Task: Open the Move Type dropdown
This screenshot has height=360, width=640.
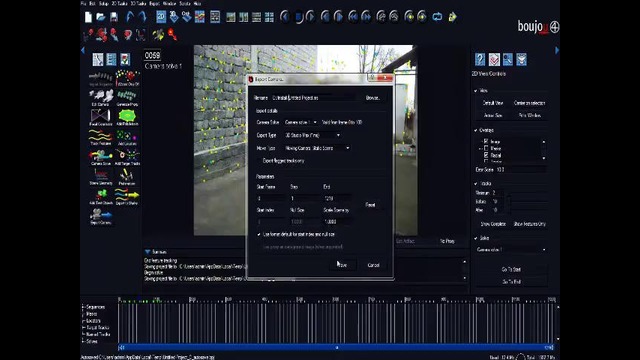Action: pyautogui.click(x=317, y=148)
